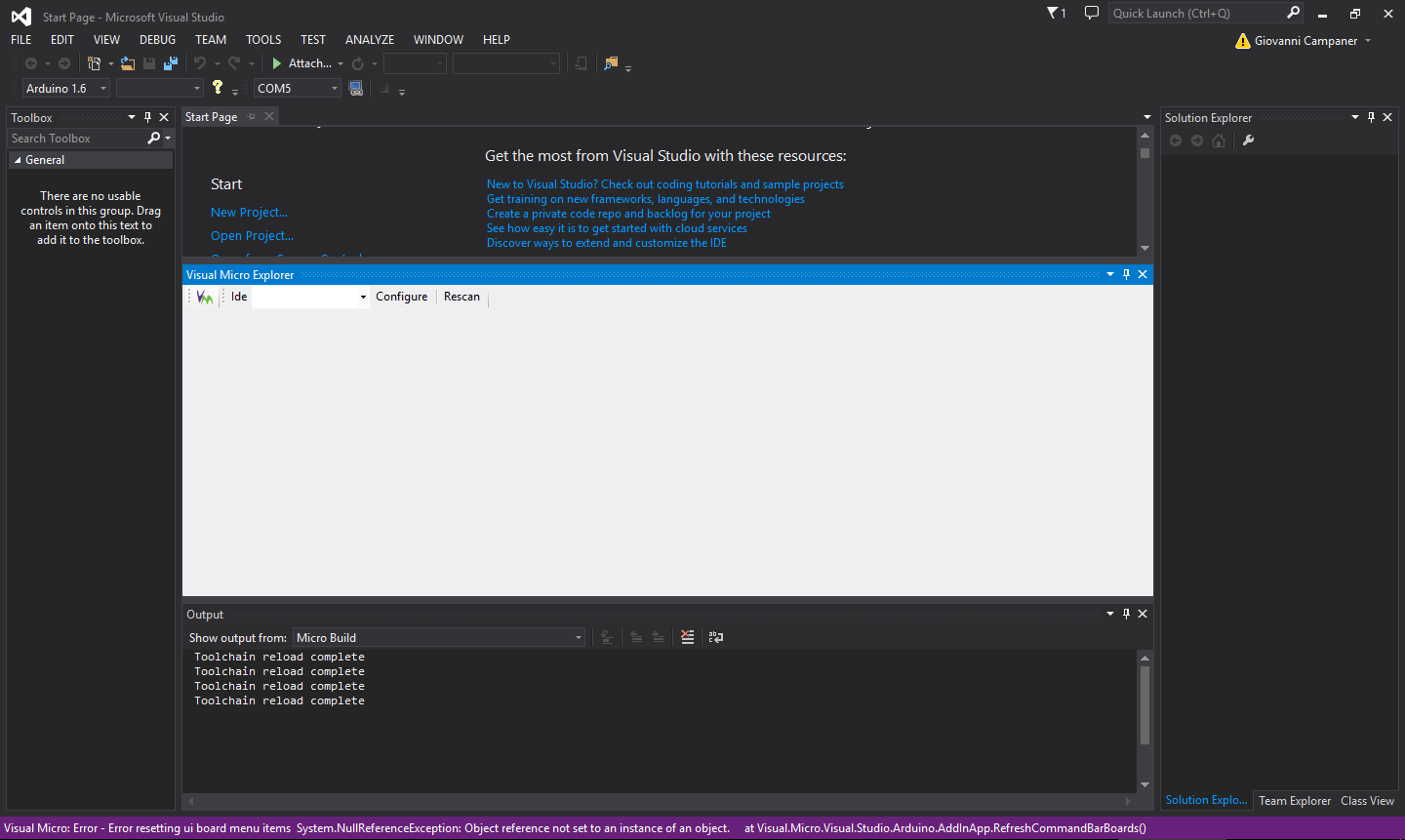This screenshot has height=840, width=1405.
Task: Clear all output using the red X icon
Action: [x=688, y=637]
